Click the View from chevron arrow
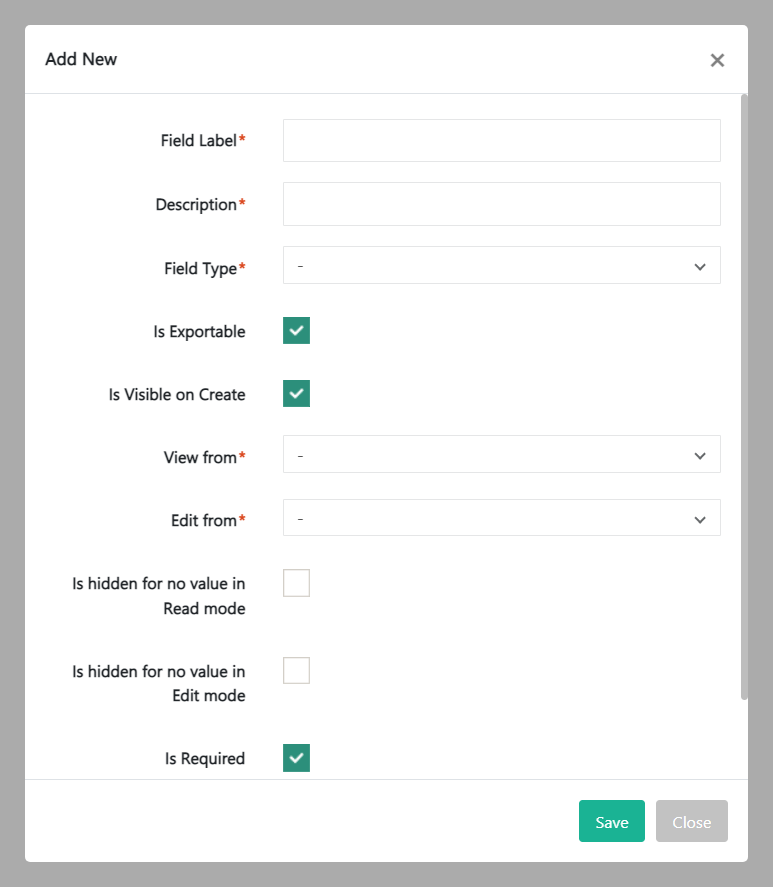 pyautogui.click(x=700, y=456)
